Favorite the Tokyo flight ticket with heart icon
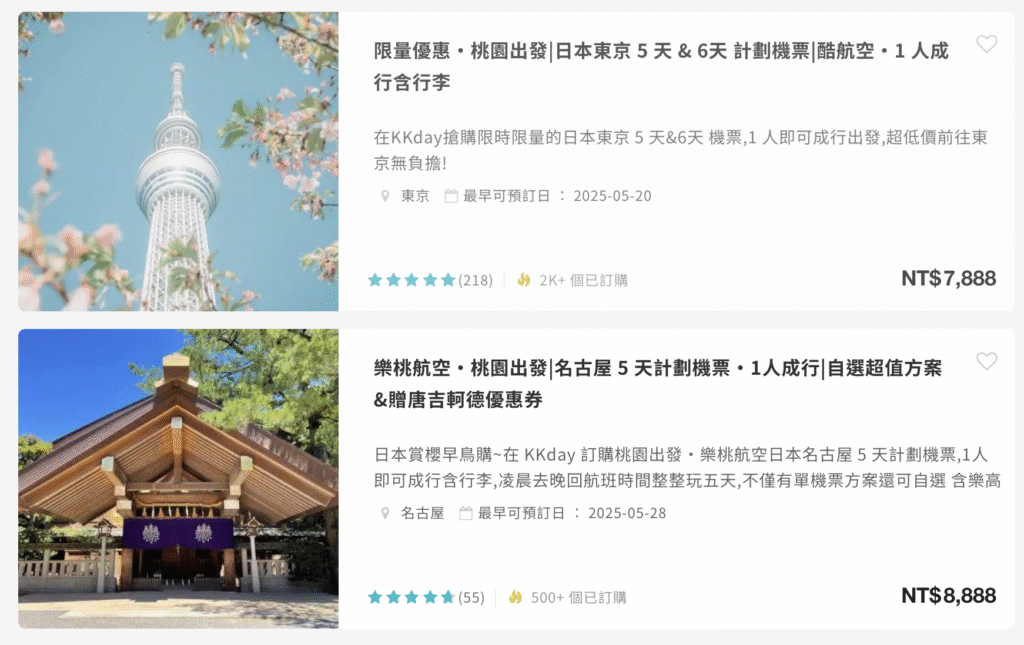The image size is (1024, 645). 986,44
